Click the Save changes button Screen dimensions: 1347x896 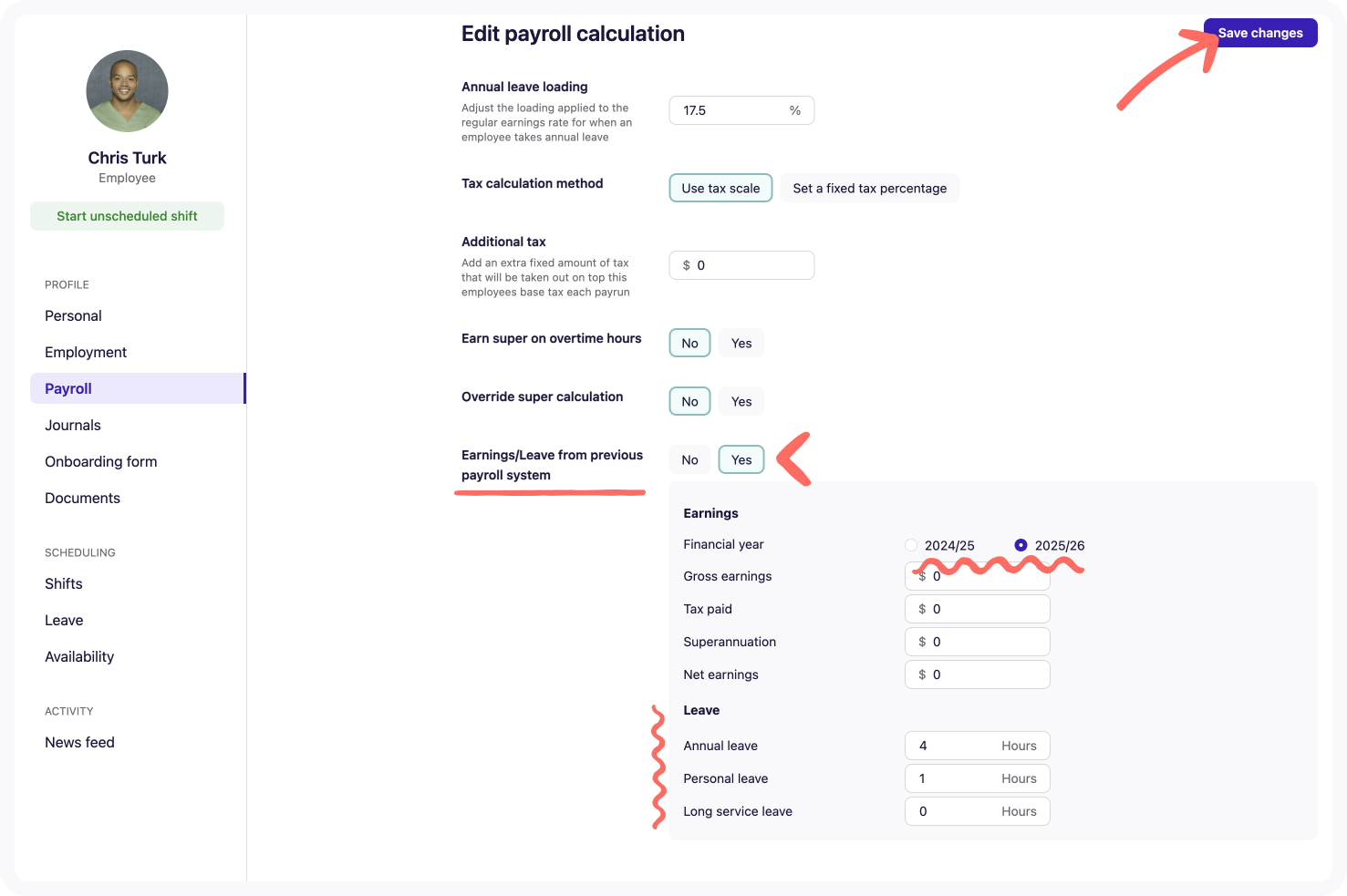coord(1259,33)
